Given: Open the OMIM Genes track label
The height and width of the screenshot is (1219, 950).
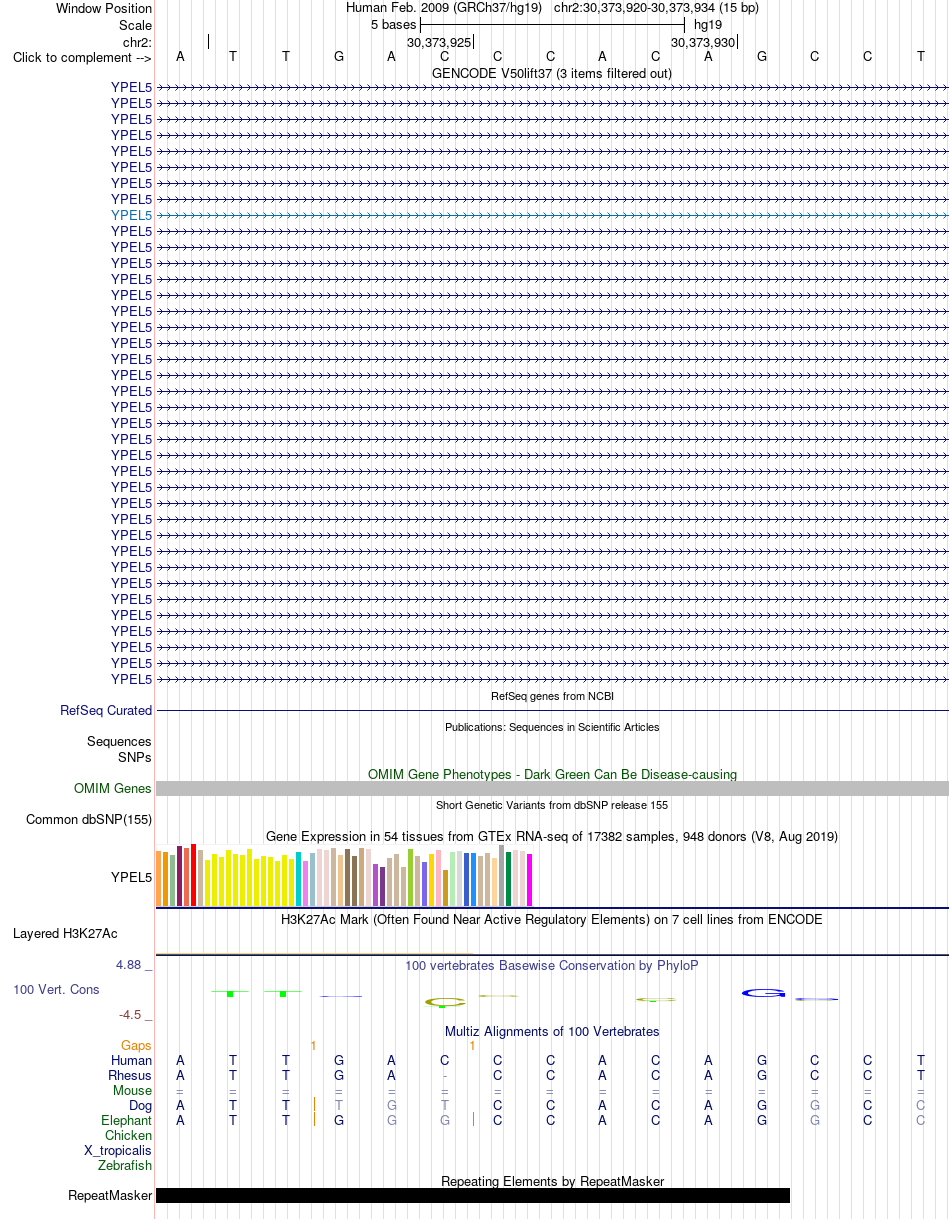Looking at the screenshot, I should tap(113, 789).
